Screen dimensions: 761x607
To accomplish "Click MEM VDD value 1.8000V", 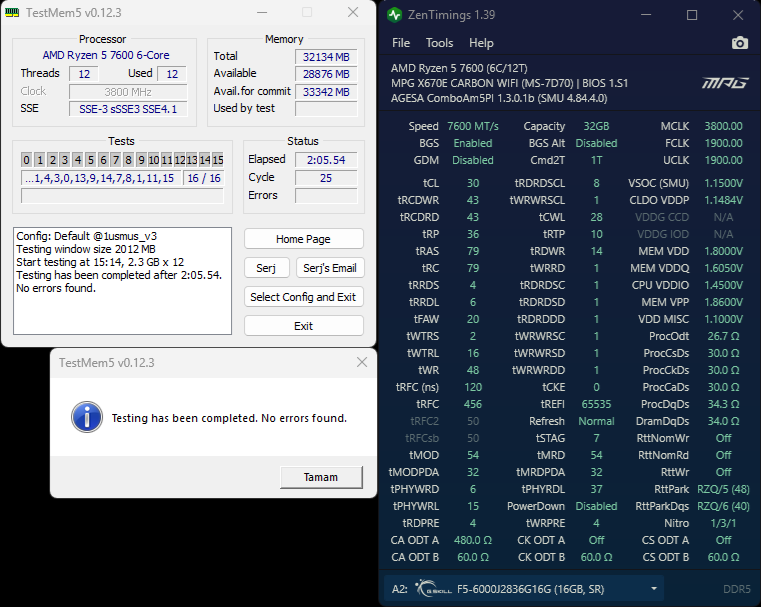I will coord(723,251).
